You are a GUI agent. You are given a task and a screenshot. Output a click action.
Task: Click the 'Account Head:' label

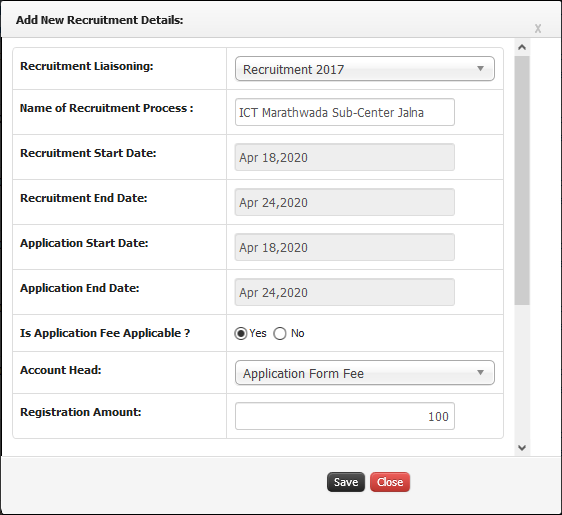(x=61, y=370)
